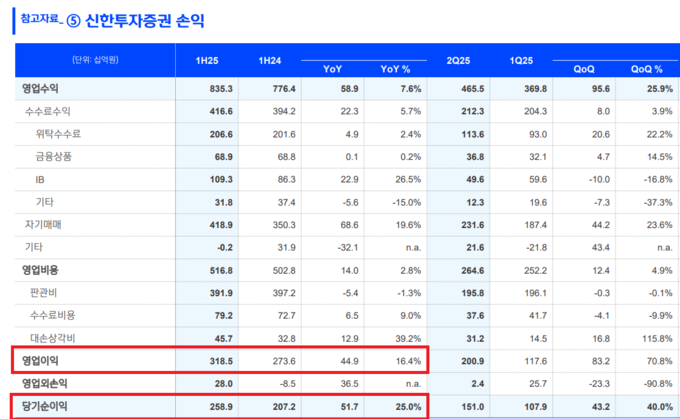Click 39.2% in the 대손상각비 row

(x=408, y=339)
